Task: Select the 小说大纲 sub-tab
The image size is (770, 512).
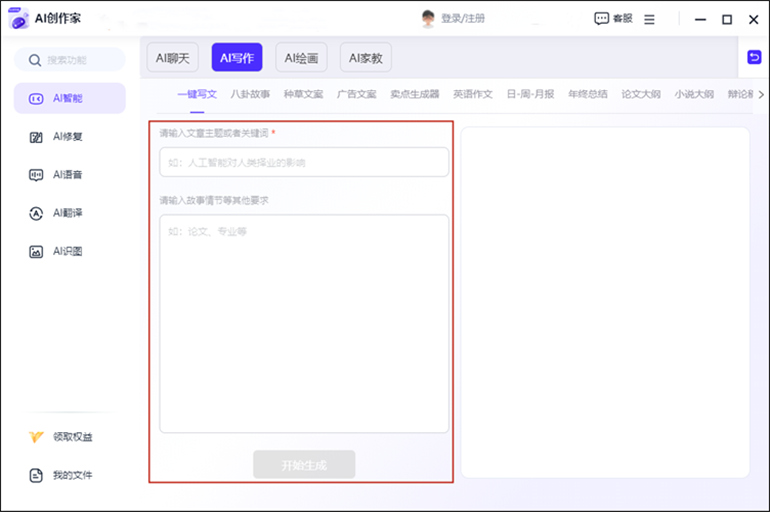Action: (x=693, y=94)
